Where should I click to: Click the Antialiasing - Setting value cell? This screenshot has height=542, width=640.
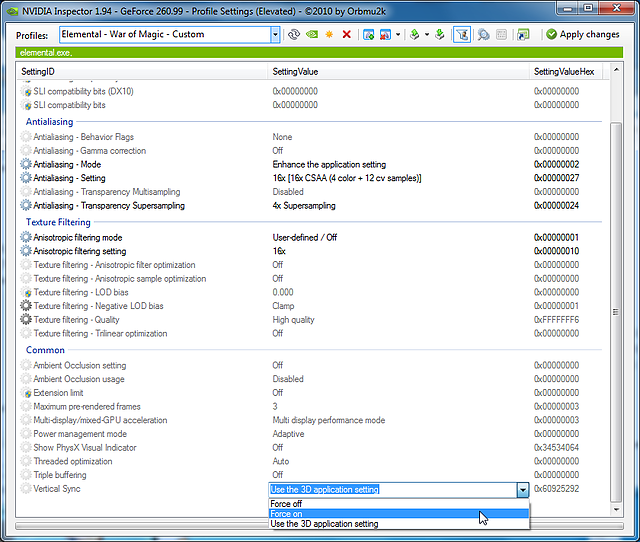pyautogui.click(x=348, y=178)
